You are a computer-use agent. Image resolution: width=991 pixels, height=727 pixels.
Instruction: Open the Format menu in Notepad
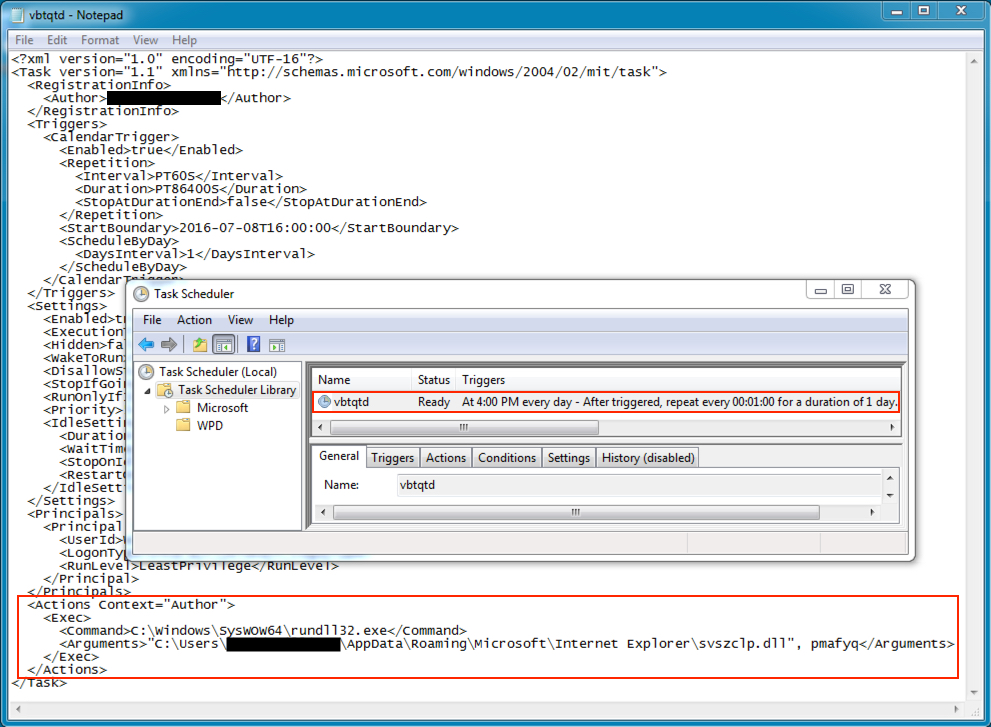click(100, 40)
